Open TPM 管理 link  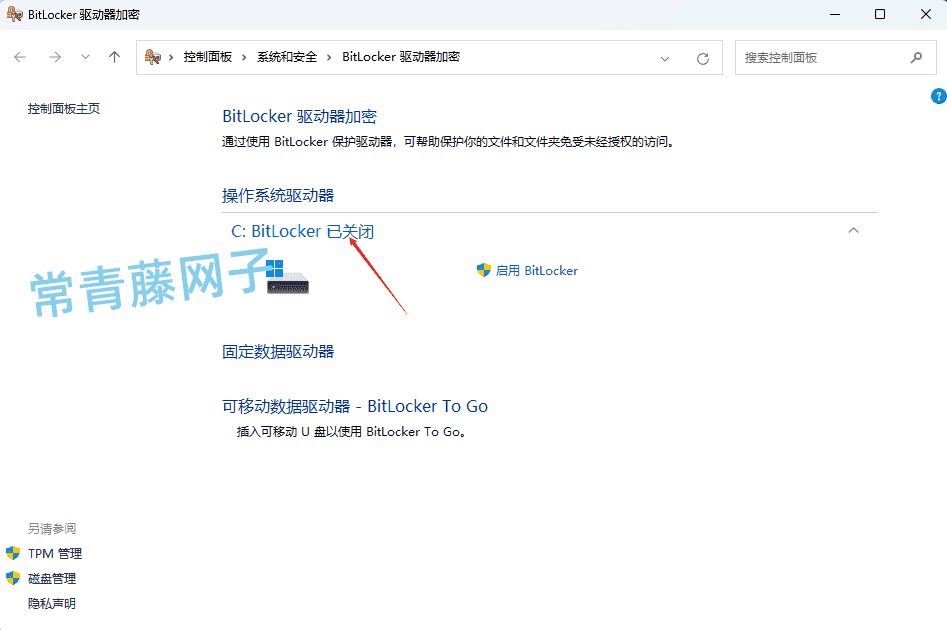click(x=55, y=553)
